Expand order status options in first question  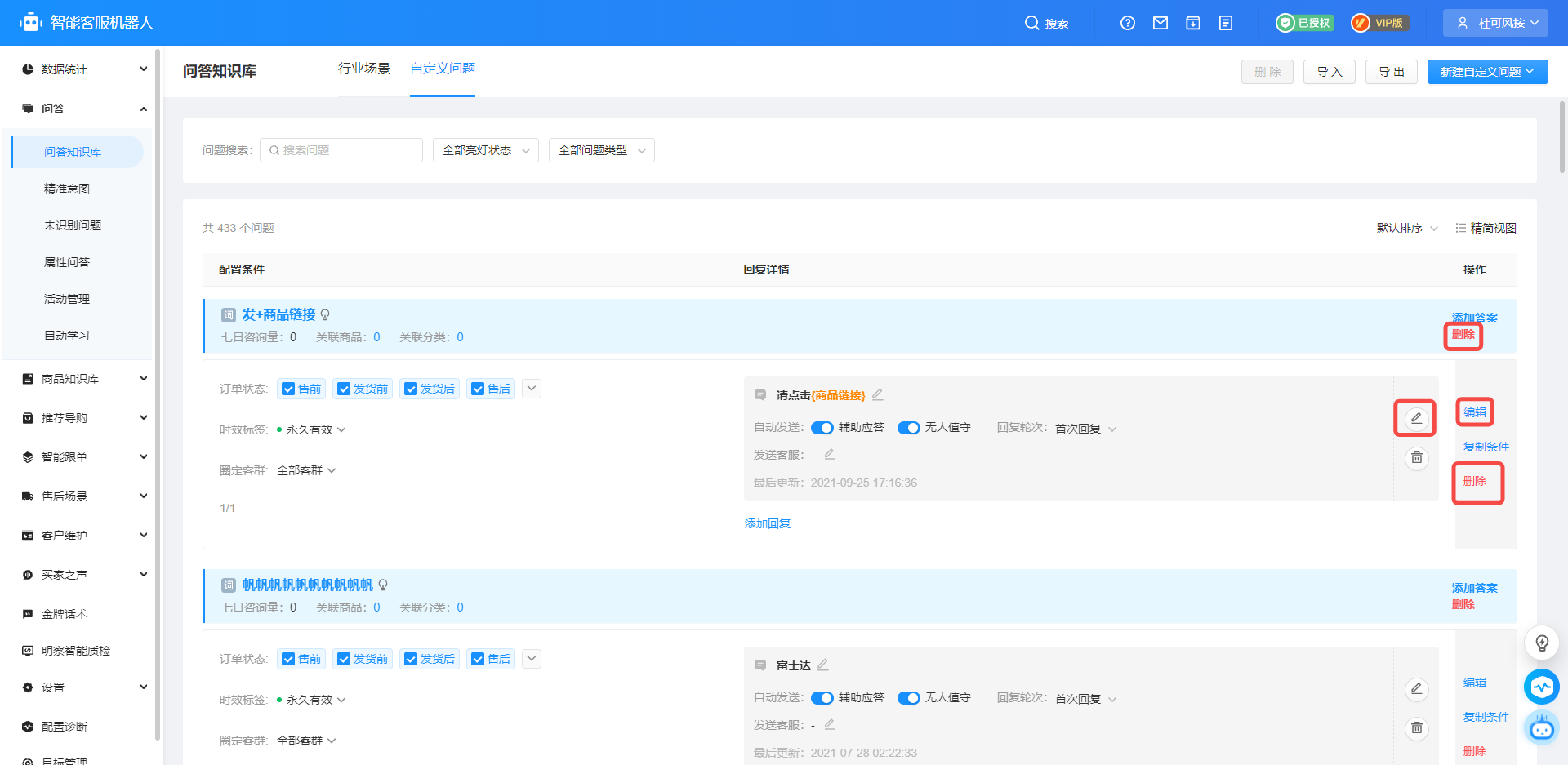(532, 389)
